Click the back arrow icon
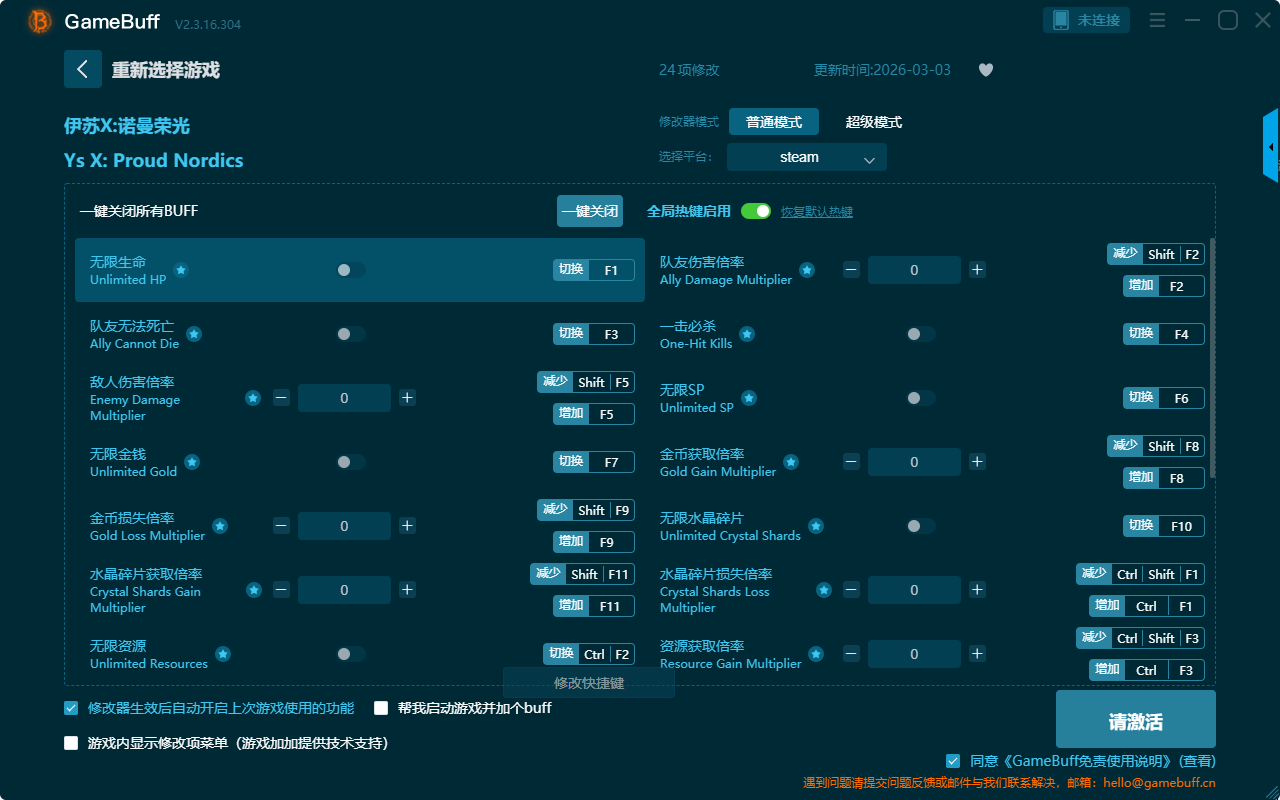This screenshot has width=1280, height=800. [x=83, y=69]
